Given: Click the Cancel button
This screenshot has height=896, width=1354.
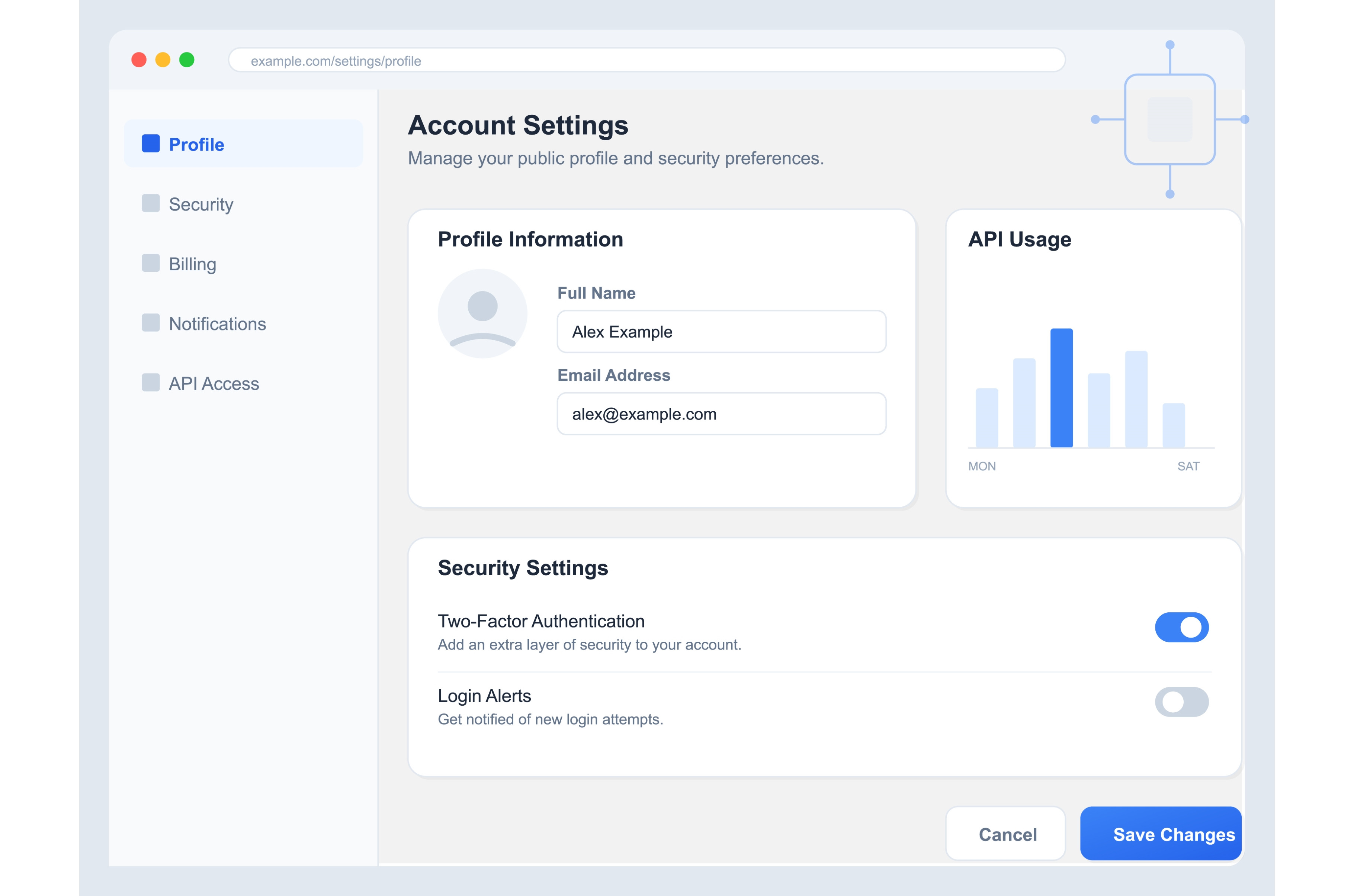Looking at the screenshot, I should pyautogui.click(x=1006, y=834).
